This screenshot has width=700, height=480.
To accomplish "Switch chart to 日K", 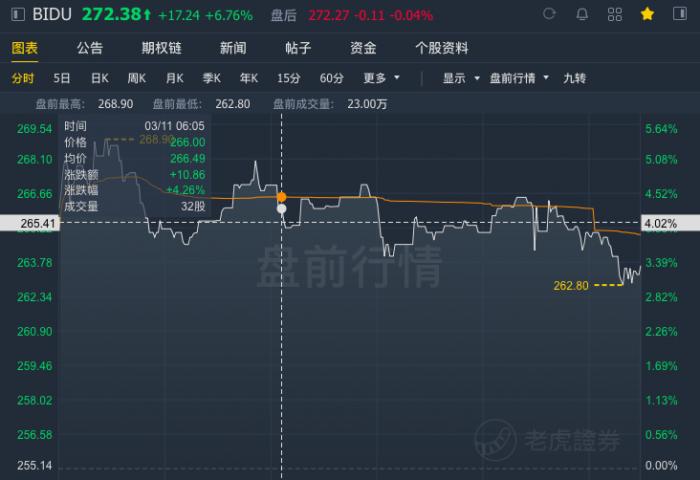I will (x=99, y=78).
